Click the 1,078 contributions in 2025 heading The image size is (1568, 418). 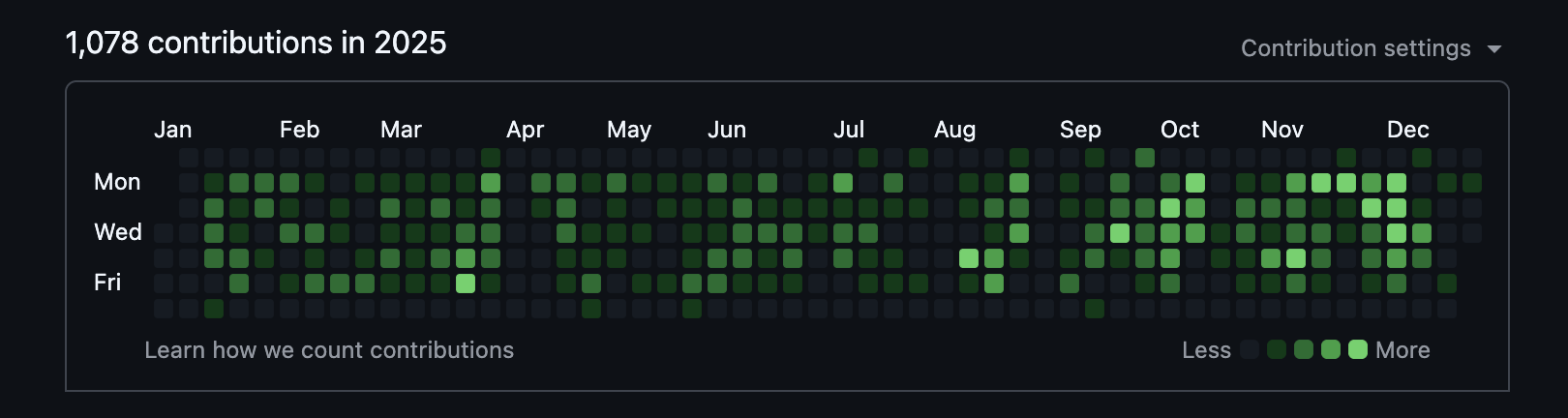[256, 43]
